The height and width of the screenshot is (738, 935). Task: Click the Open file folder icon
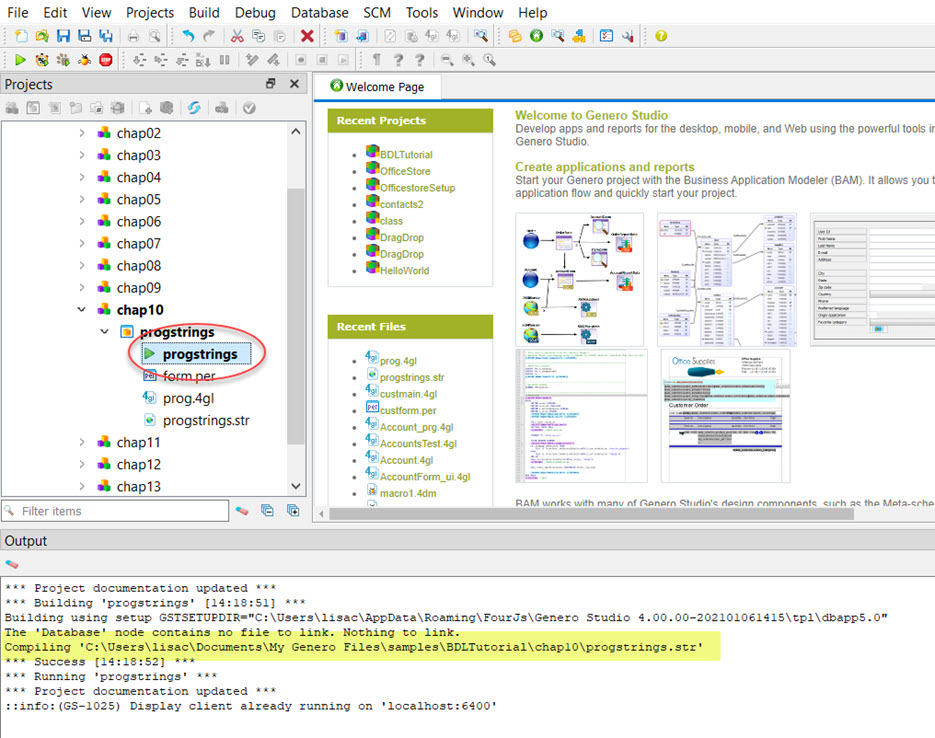42,36
